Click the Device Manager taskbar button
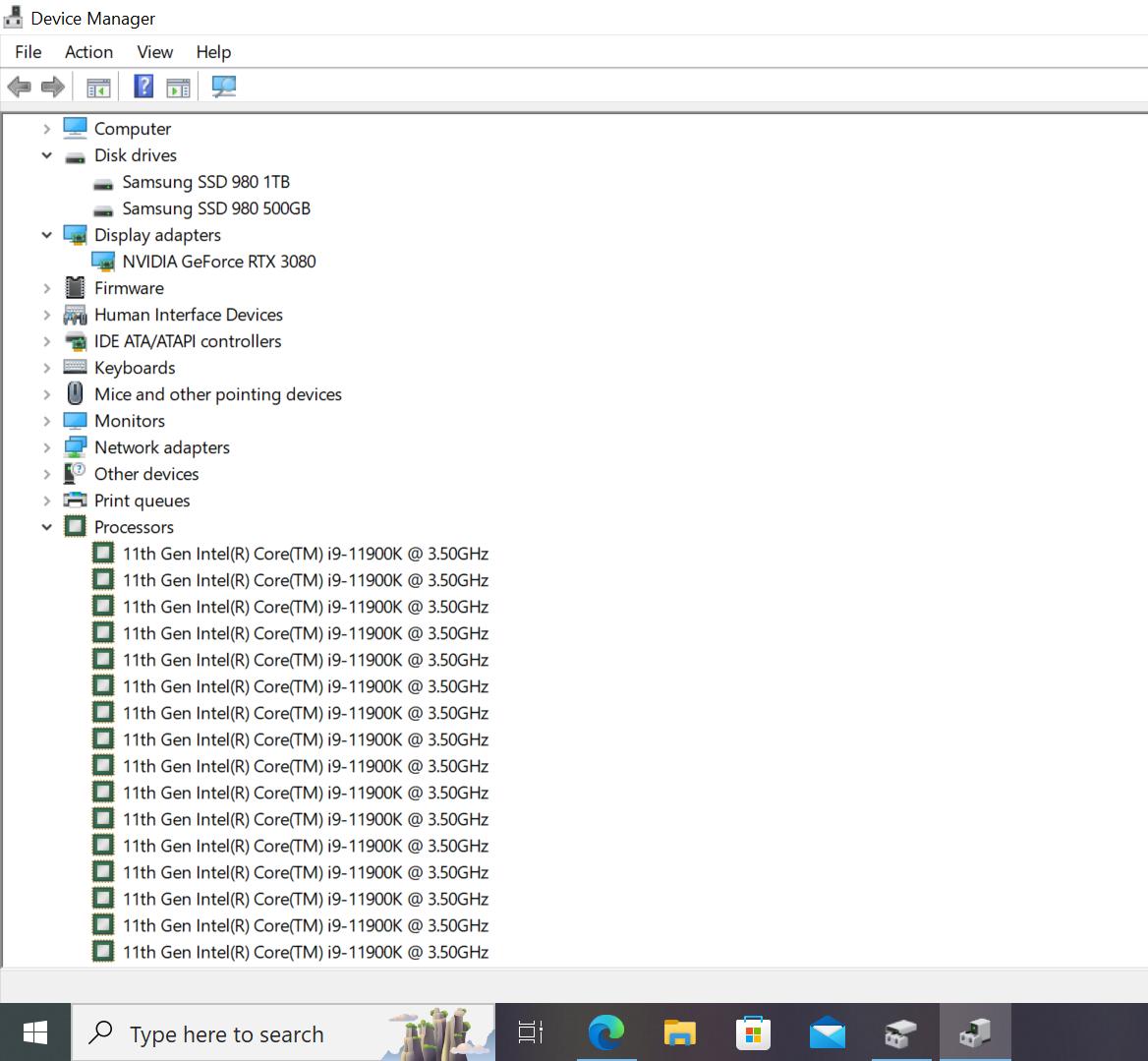The height and width of the screenshot is (1061, 1148). click(x=975, y=1033)
